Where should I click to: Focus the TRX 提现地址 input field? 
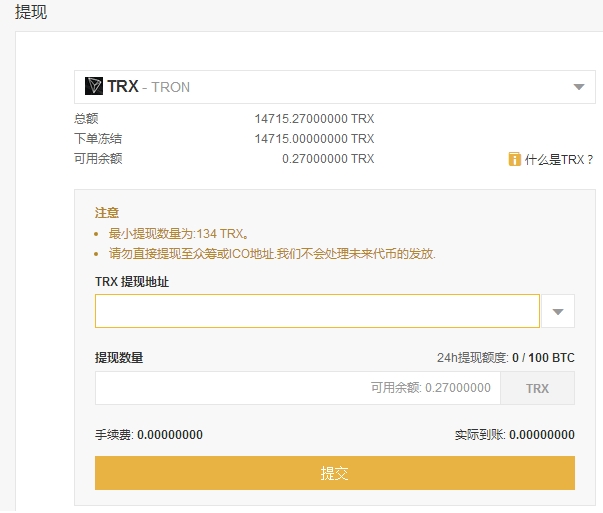(x=317, y=311)
